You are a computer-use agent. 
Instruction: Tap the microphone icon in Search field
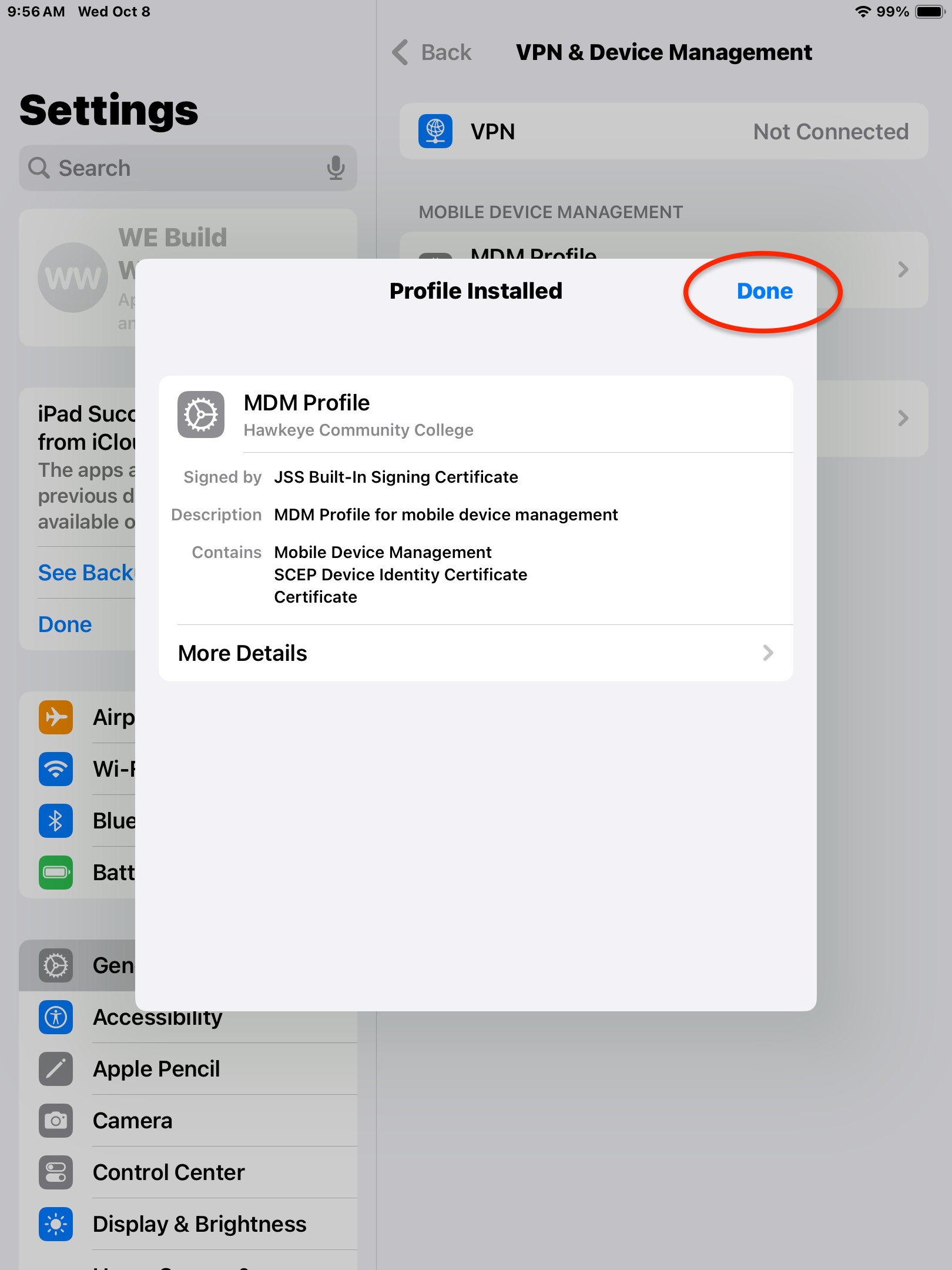336,168
